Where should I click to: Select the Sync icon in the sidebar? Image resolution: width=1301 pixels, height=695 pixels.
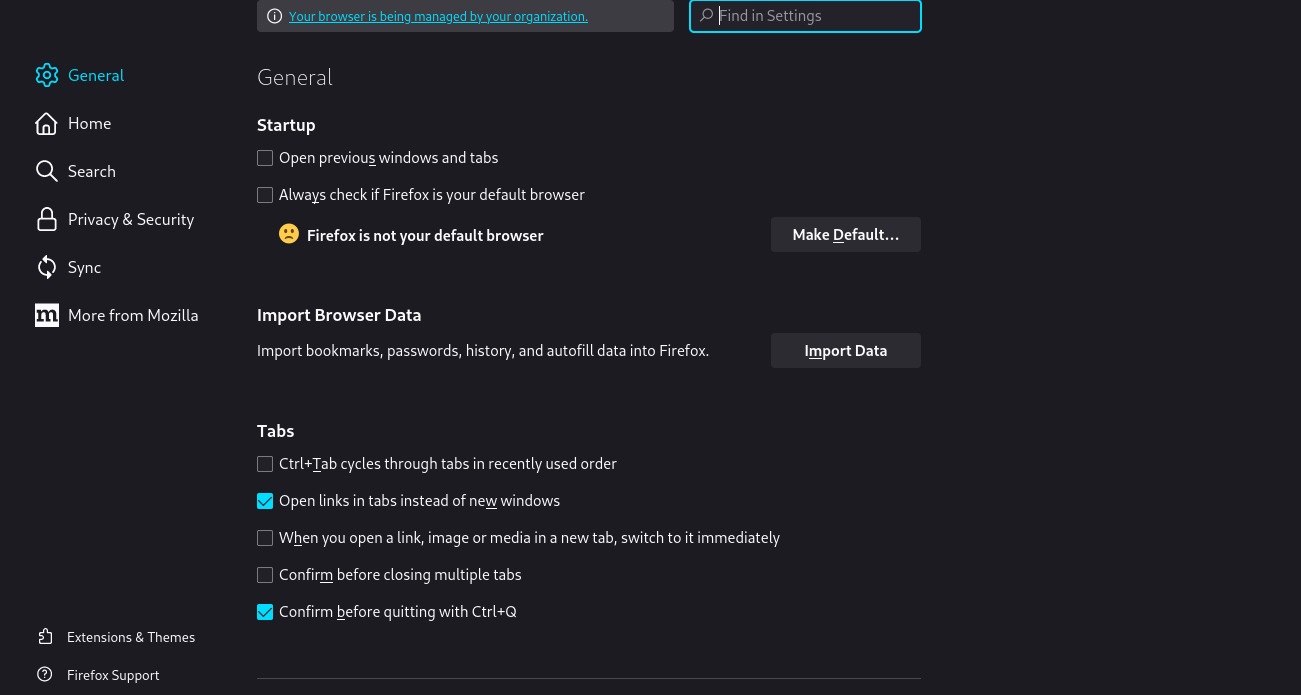tap(46, 267)
